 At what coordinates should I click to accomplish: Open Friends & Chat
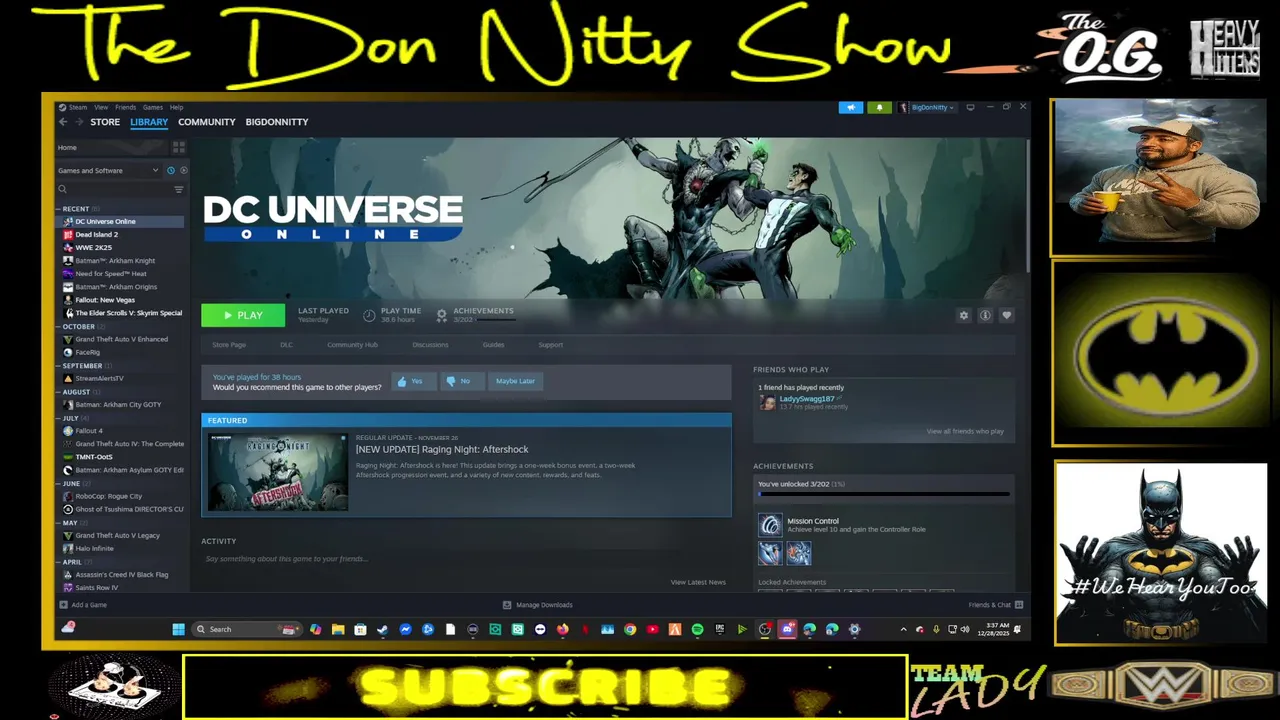996,605
